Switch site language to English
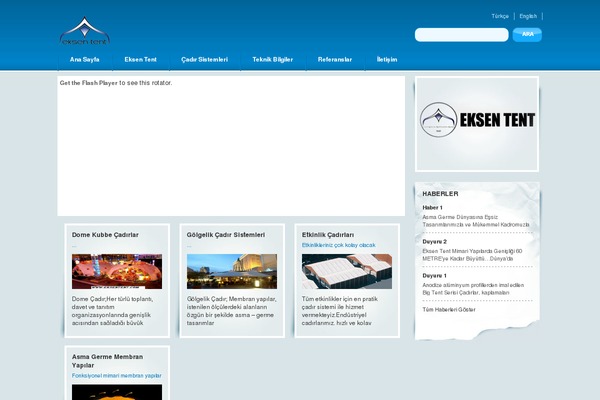Viewport: 600px width, 400px height. [x=528, y=16]
